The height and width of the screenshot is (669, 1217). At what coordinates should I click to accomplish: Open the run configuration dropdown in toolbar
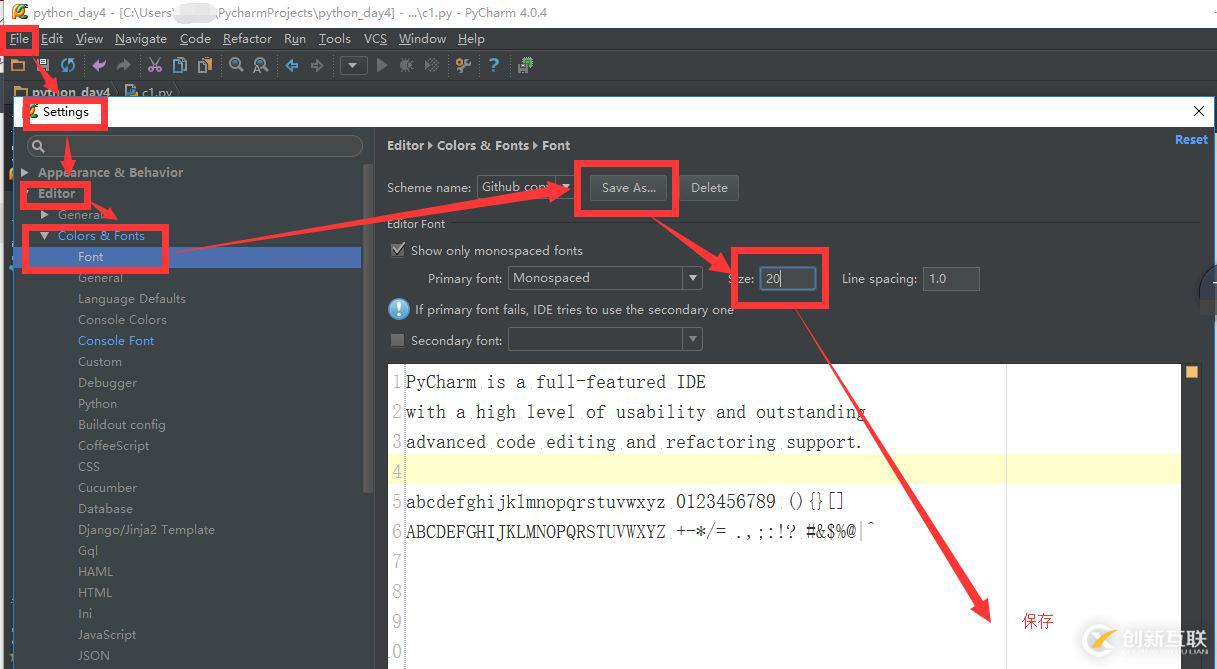coord(353,66)
